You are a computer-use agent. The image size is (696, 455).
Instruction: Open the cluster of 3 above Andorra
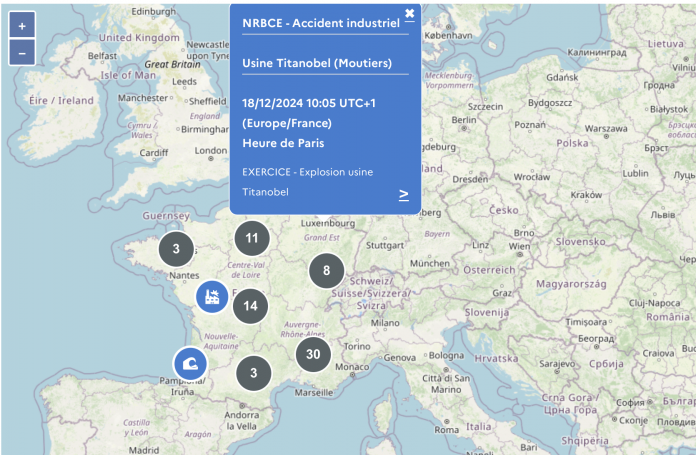click(x=253, y=373)
